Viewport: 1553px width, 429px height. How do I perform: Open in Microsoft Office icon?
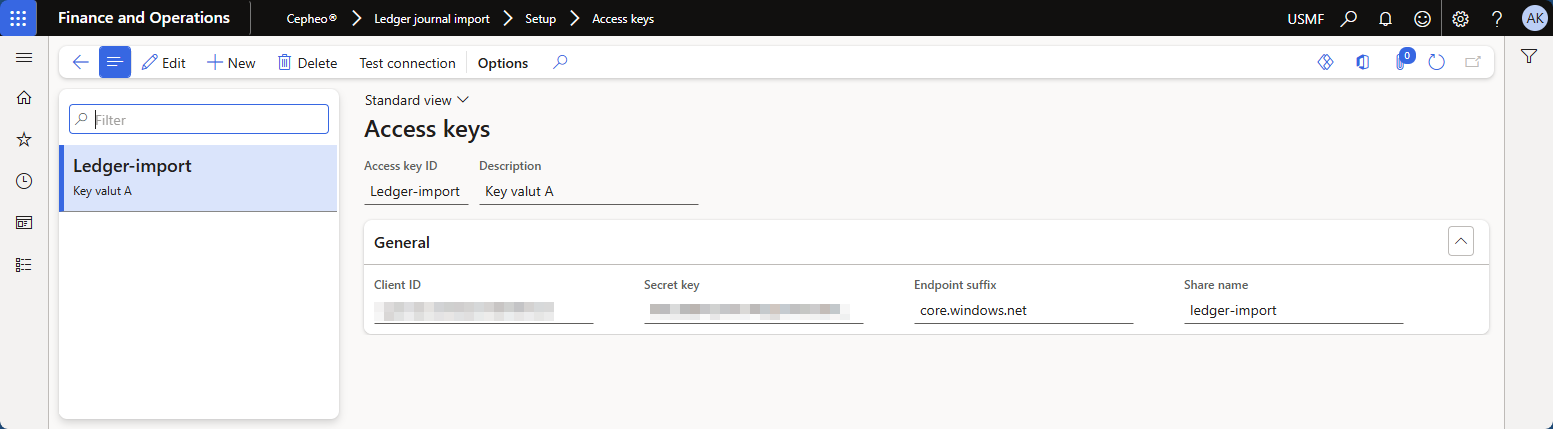point(1362,62)
